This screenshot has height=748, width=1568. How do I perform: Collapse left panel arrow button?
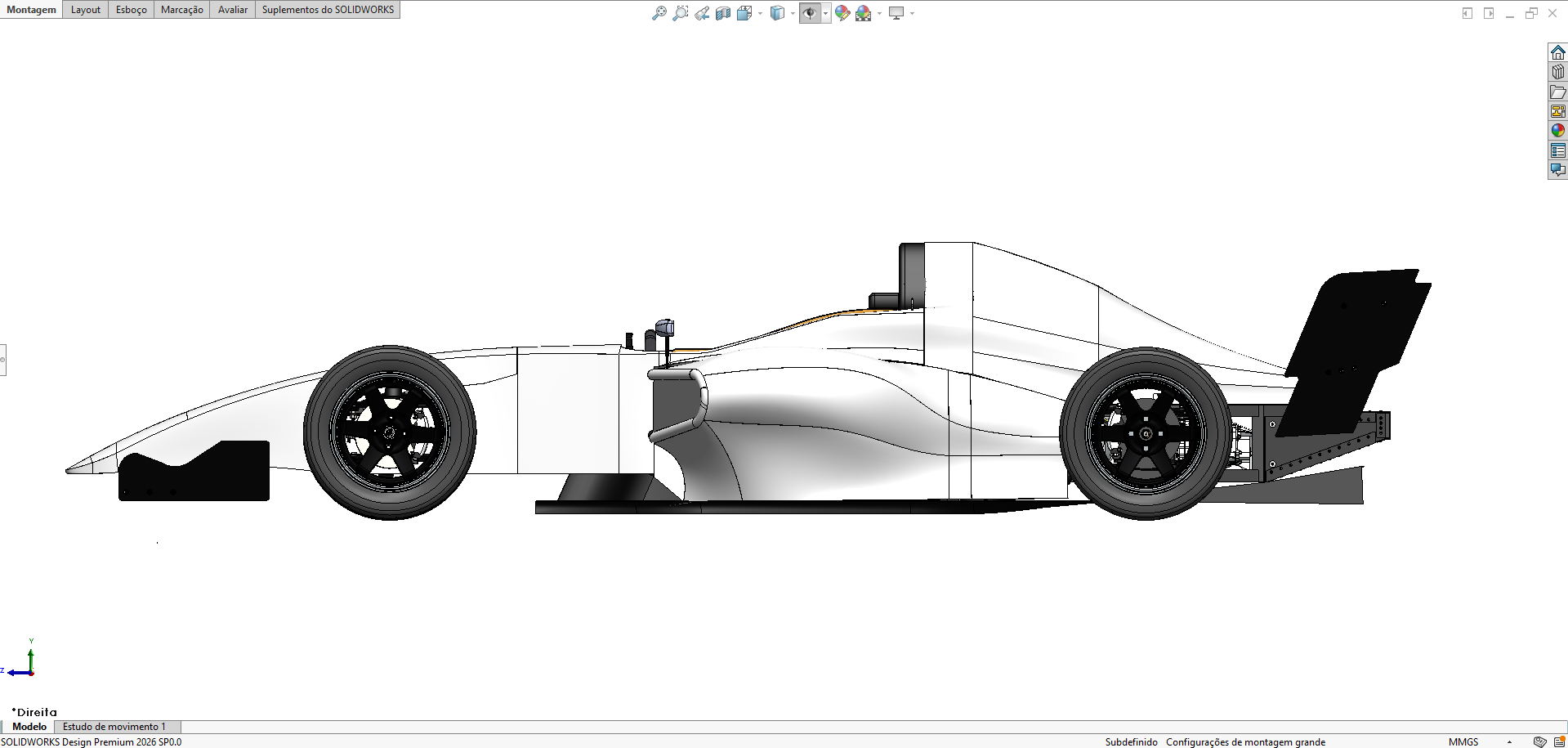[x=1467, y=13]
